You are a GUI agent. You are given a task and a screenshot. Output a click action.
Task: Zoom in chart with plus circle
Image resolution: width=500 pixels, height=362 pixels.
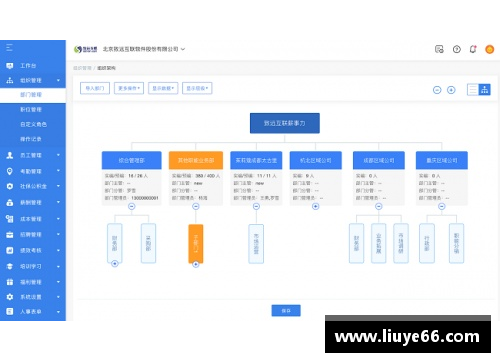(451, 90)
